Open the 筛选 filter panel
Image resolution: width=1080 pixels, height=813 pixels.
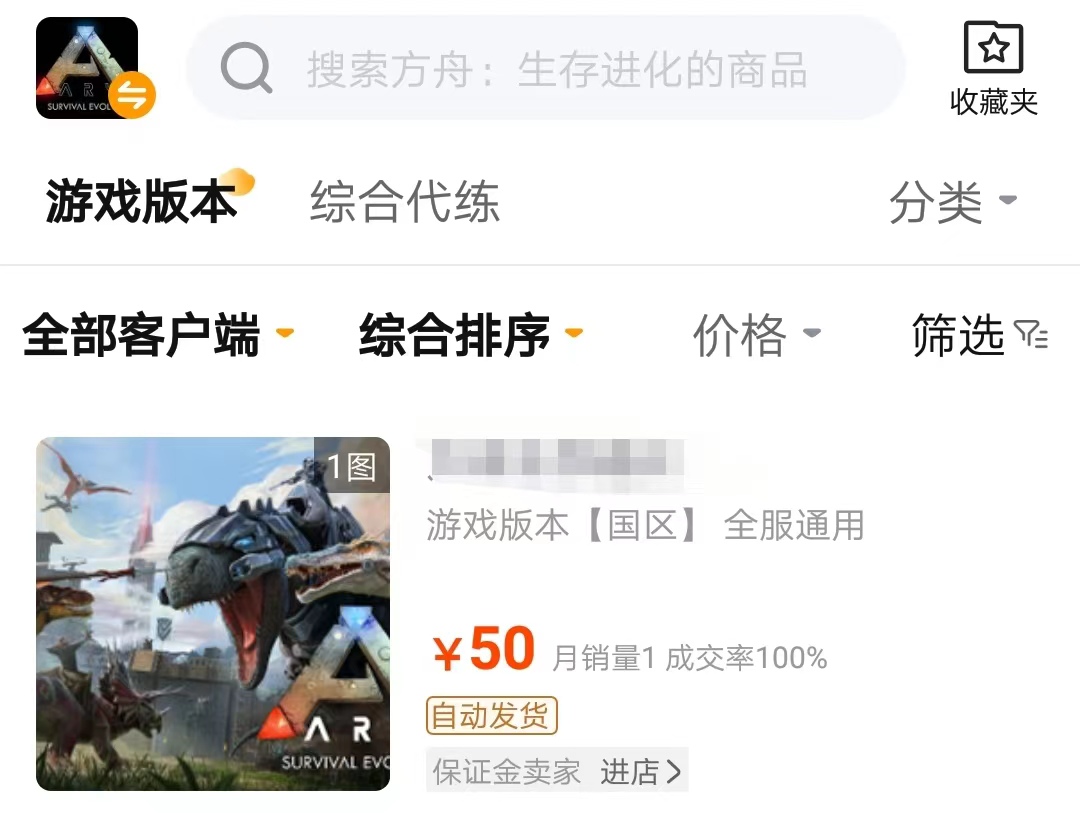pos(979,335)
